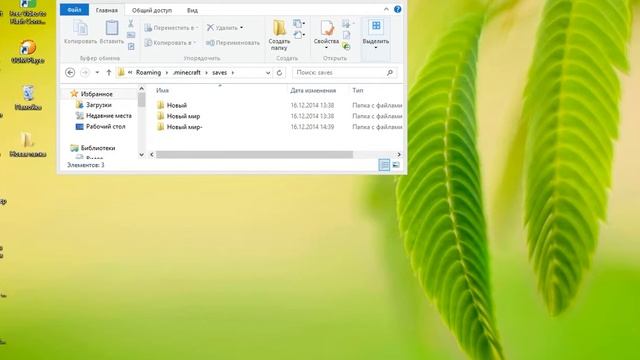Screen dimensions: 640x360
Task: Switch to the Главная tab
Action: pyautogui.click(x=107, y=10)
